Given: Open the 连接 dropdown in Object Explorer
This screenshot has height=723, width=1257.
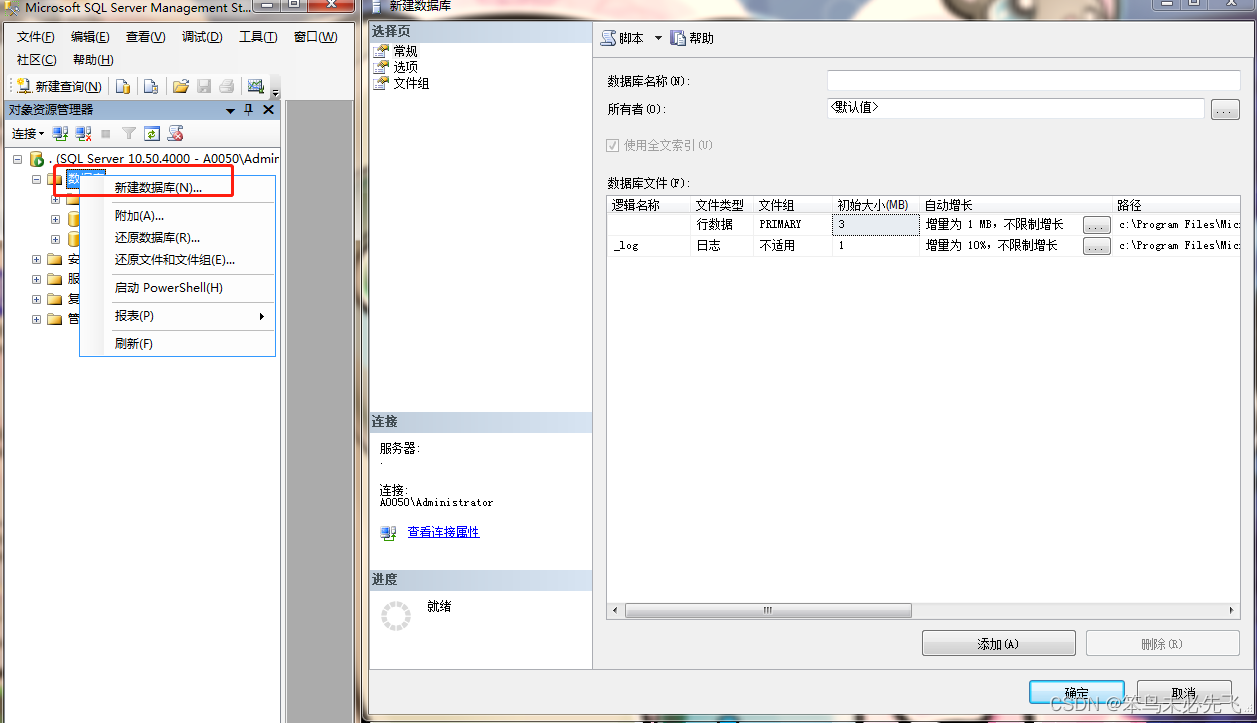Looking at the screenshot, I should (x=28, y=133).
